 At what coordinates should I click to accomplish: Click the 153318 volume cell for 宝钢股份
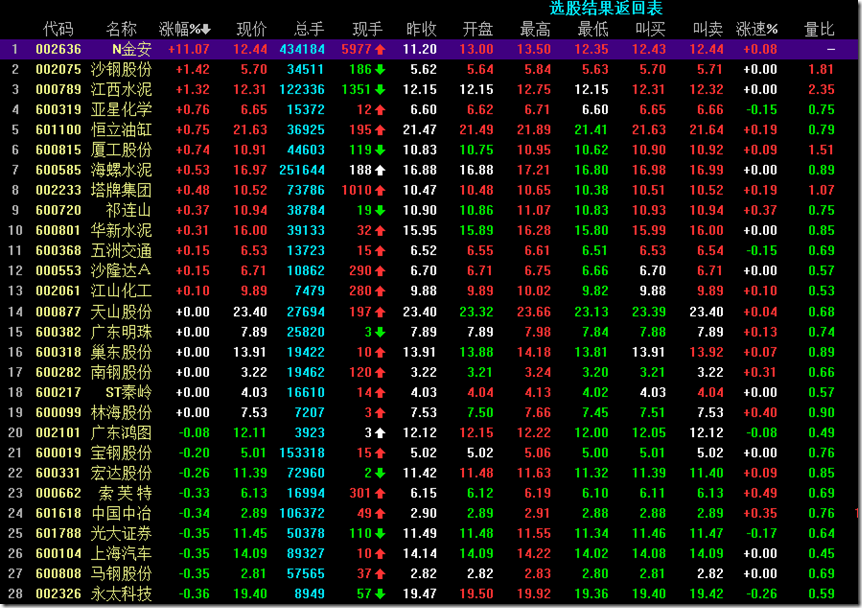302,453
